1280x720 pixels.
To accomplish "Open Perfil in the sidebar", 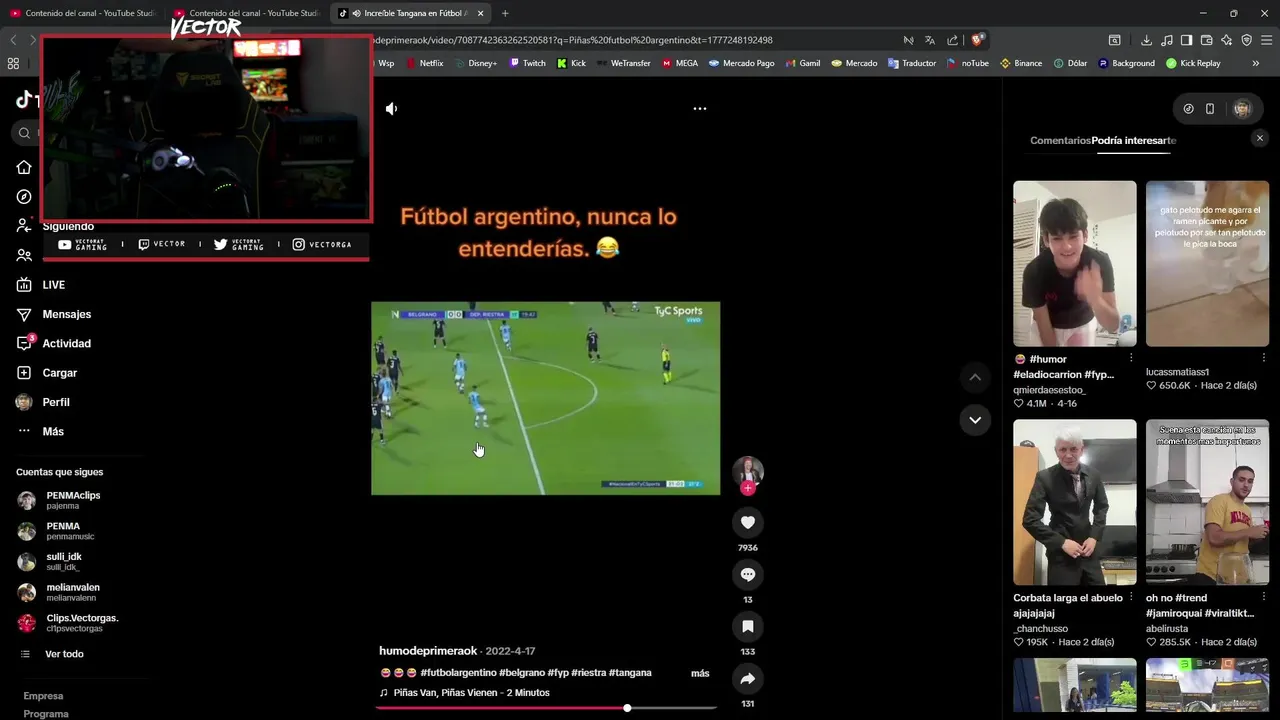I will tap(56, 402).
